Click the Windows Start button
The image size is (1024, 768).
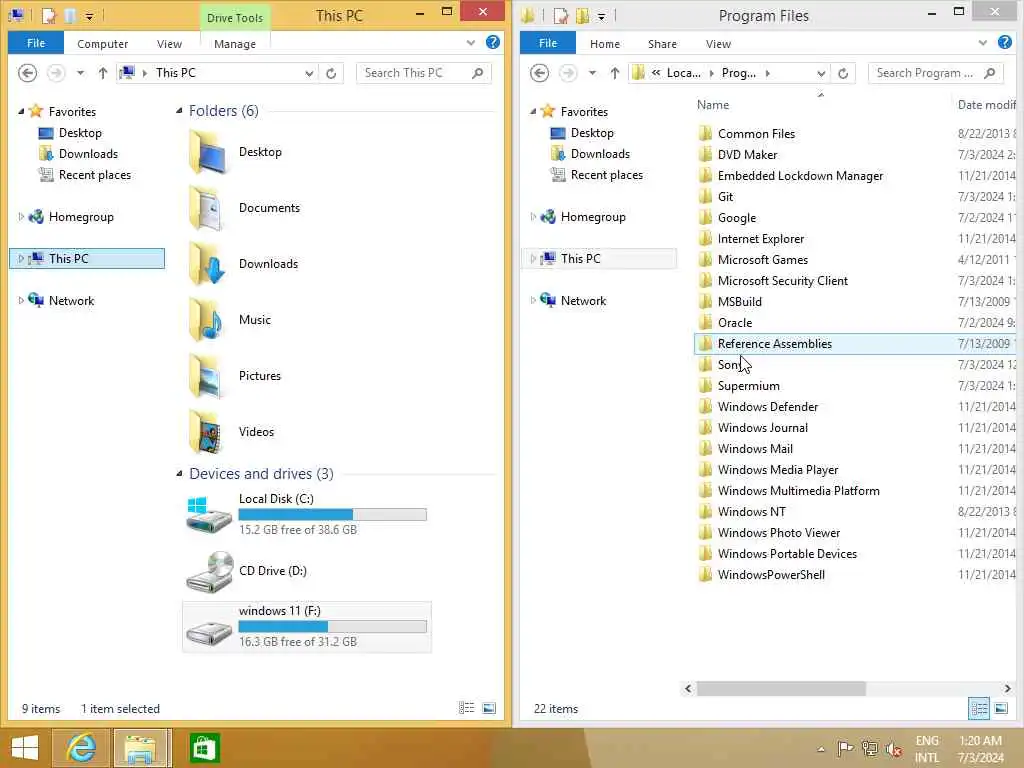tap(25, 748)
